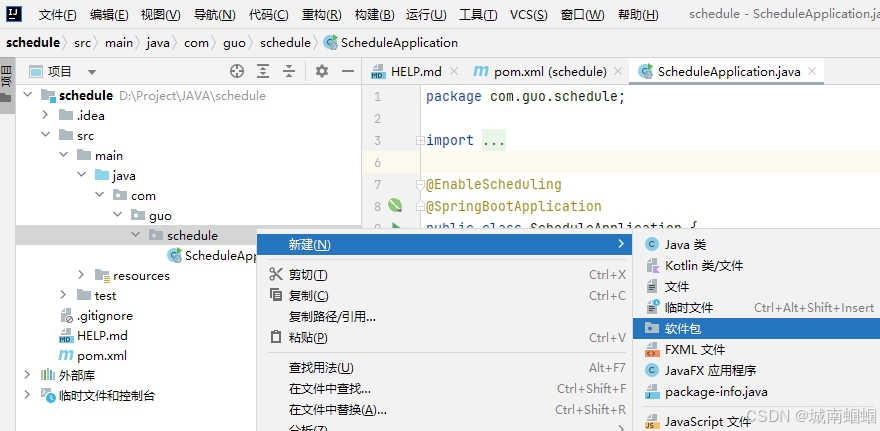Click the vertical 项目 tool window button

coord(7,84)
